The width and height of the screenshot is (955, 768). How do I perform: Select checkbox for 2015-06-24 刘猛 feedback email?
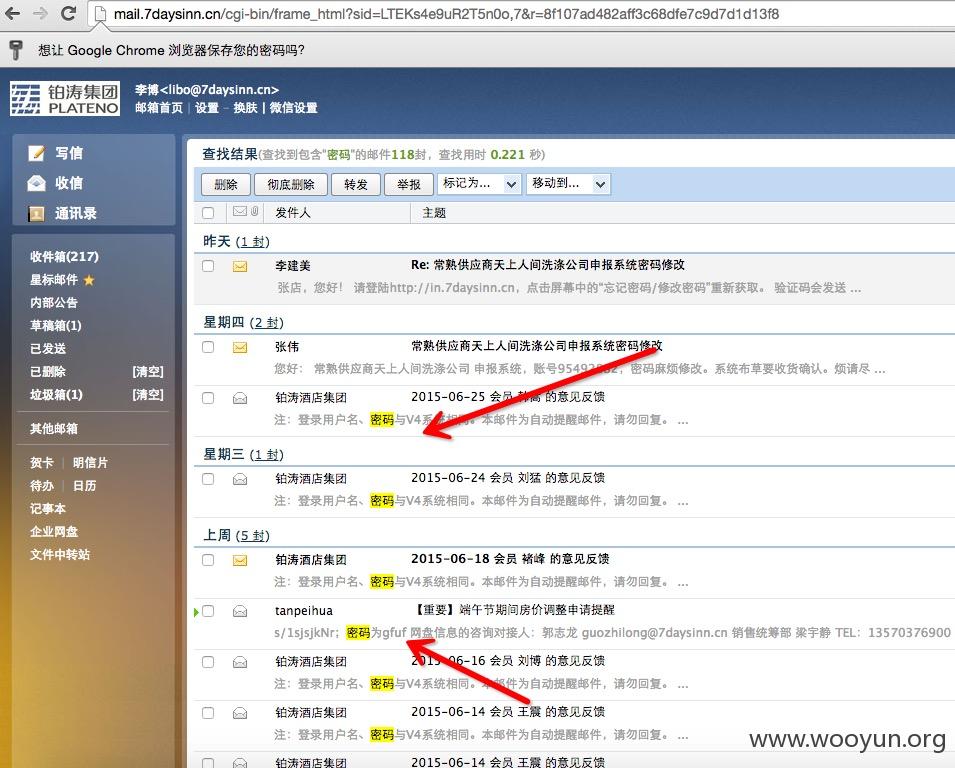(208, 479)
